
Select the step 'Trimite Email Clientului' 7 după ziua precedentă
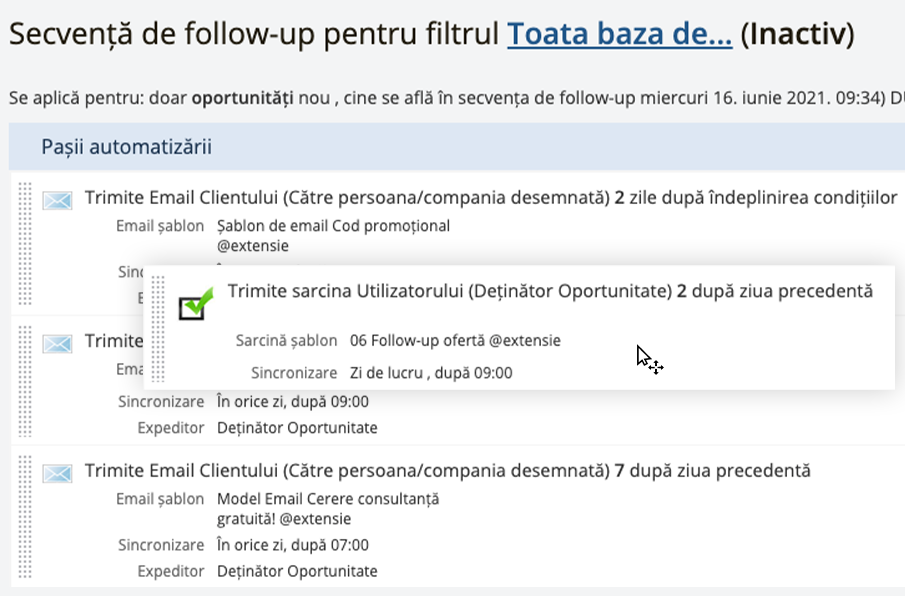pos(447,470)
